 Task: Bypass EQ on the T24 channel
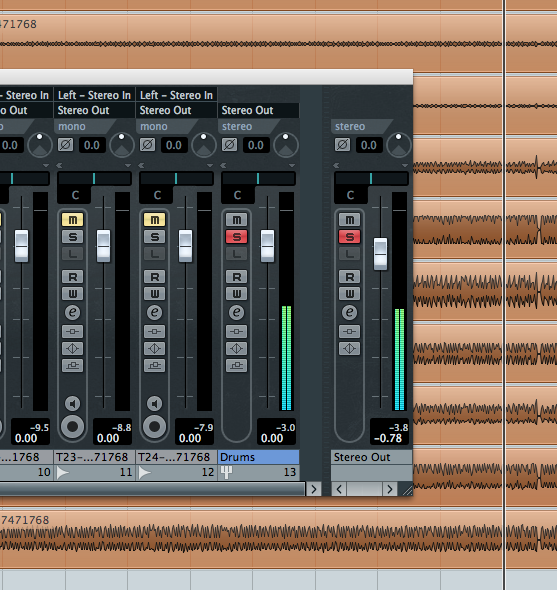155,348
